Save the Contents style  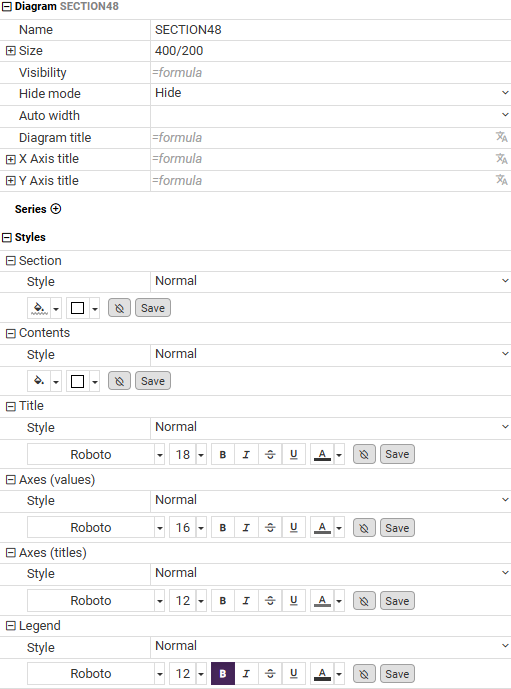[x=152, y=381]
